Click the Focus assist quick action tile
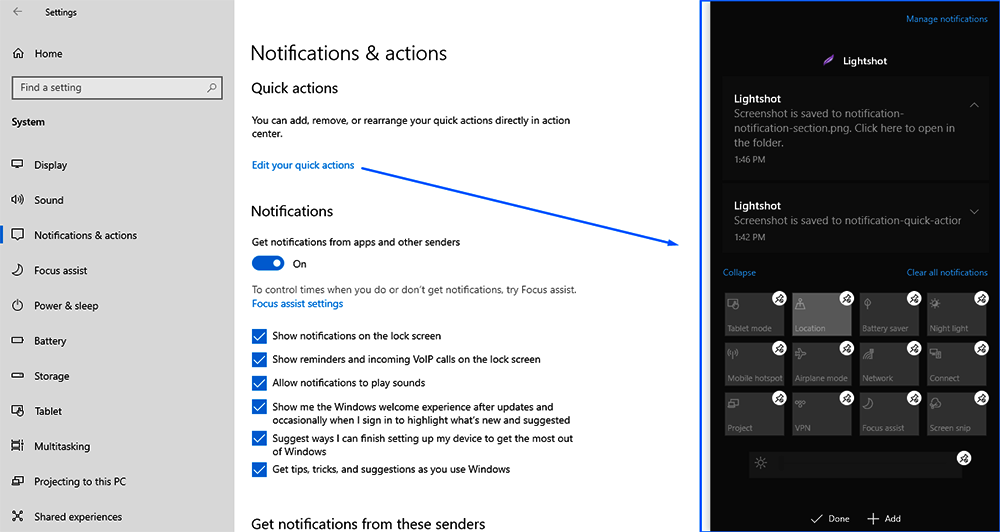Screen dimensions: 1000x532 pos(889,414)
